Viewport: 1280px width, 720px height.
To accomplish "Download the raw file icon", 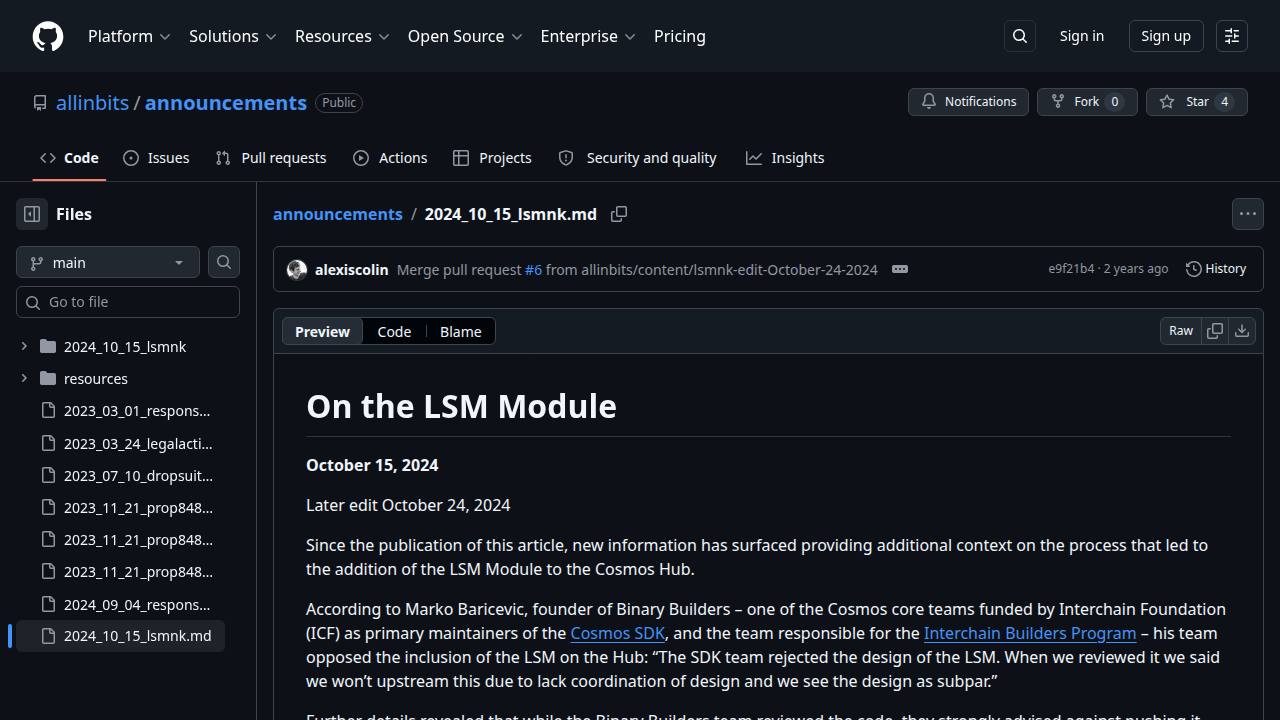I will [x=1242, y=331].
